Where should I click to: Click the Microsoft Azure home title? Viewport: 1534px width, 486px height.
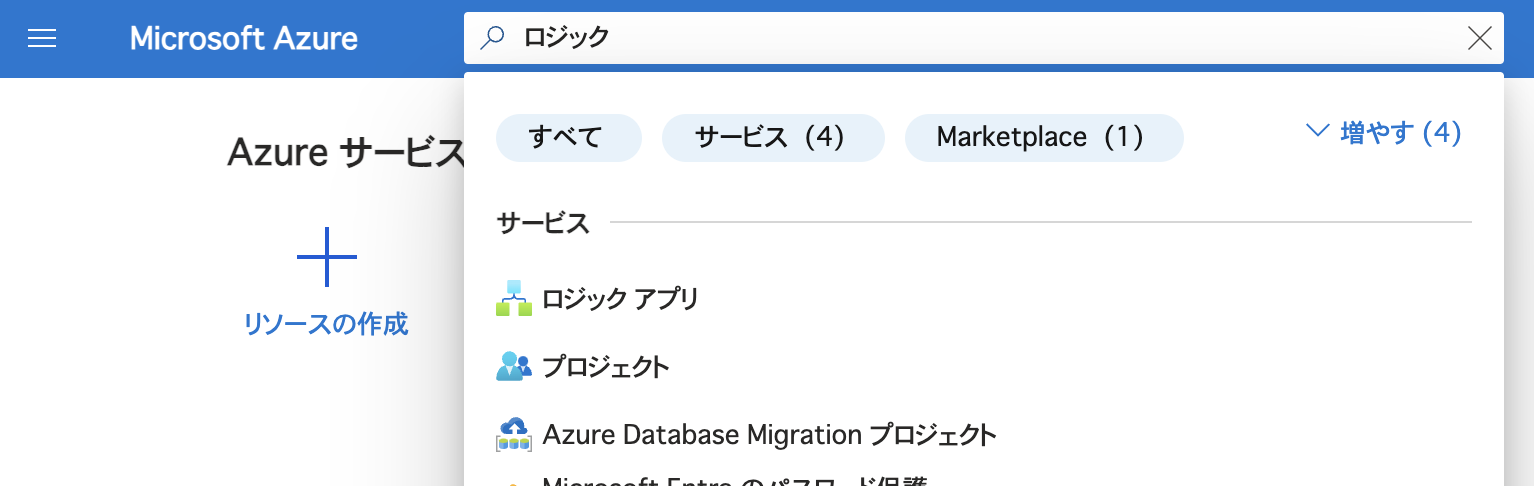(244, 39)
